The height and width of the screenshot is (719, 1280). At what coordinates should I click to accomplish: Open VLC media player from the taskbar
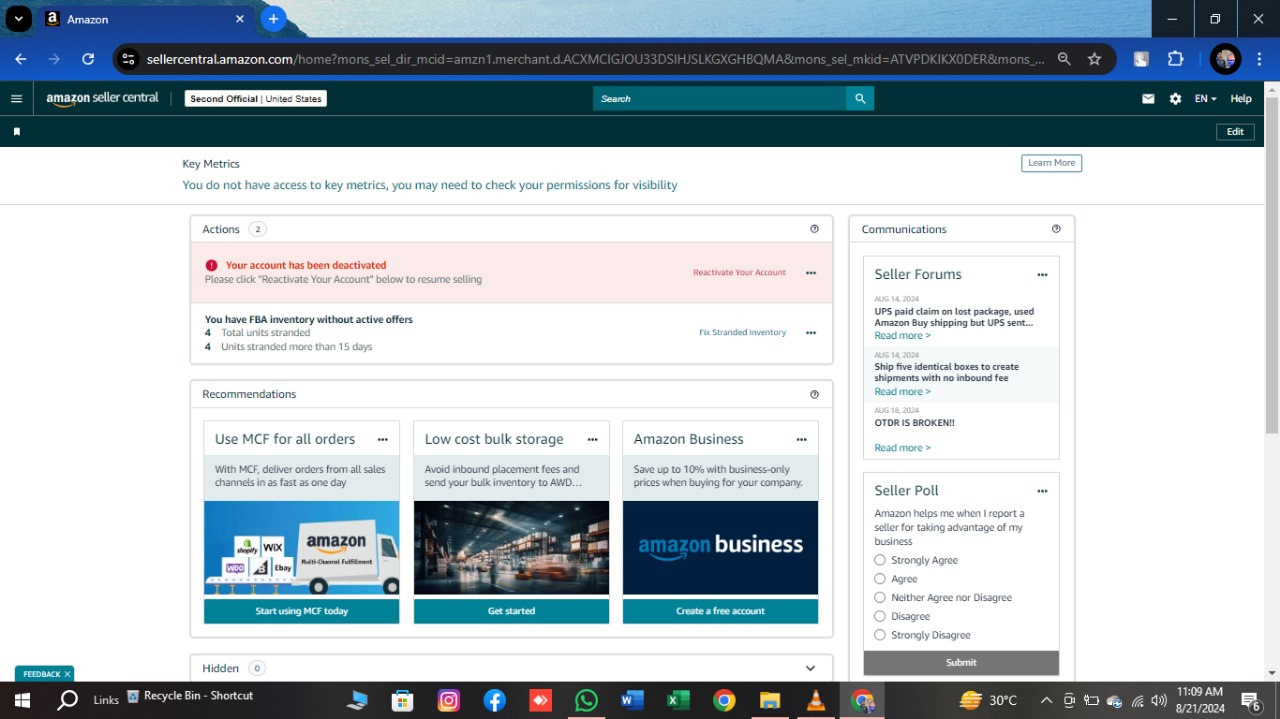(816, 700)
